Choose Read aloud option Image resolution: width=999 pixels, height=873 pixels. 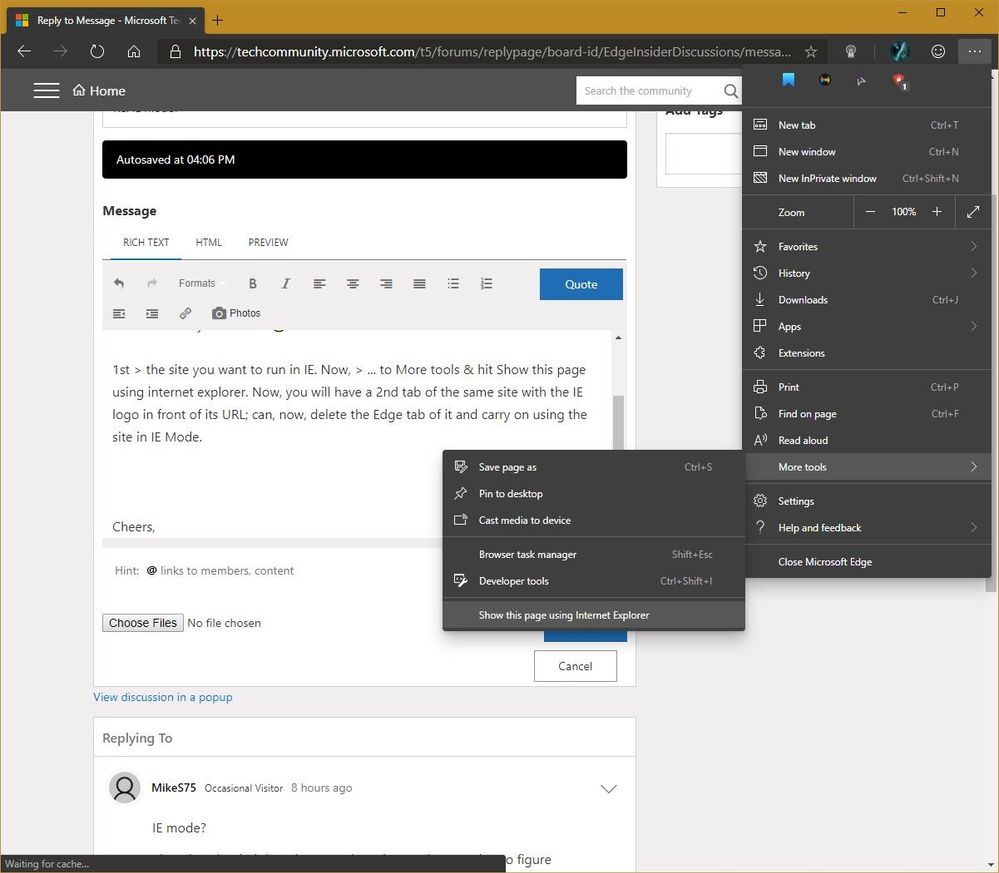pyautogui.click(x=867, y=440)
